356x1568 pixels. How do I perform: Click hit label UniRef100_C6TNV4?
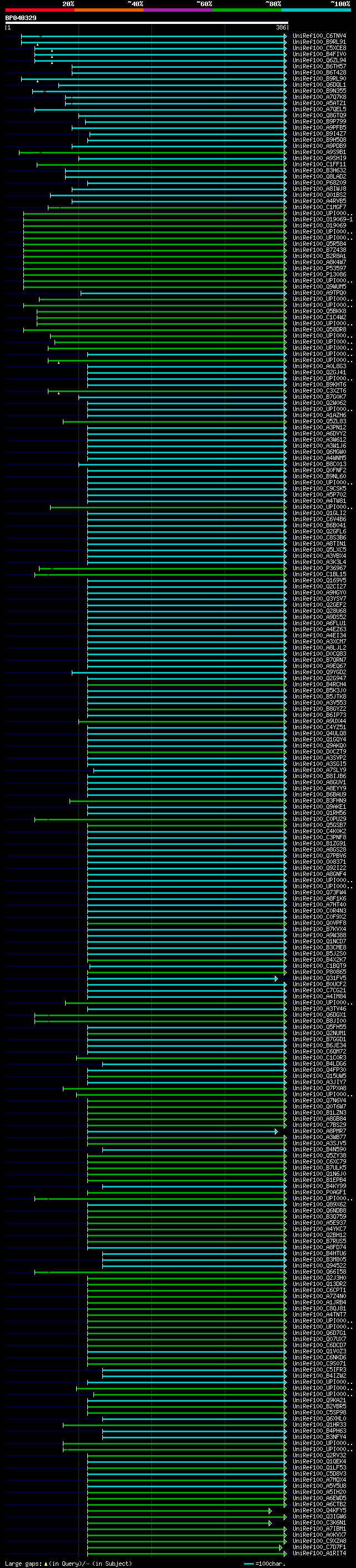pos(319,36)
